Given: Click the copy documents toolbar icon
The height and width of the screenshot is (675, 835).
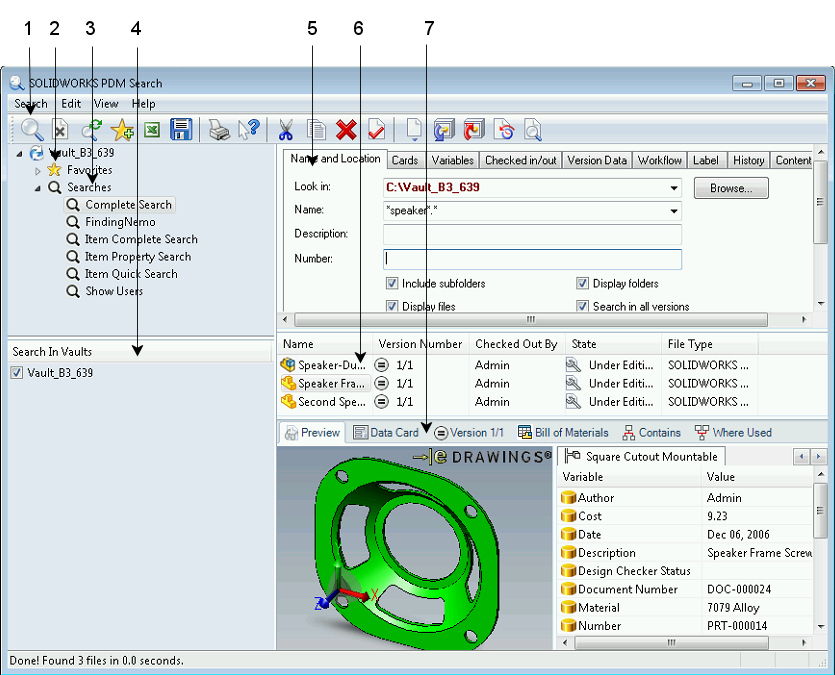Looking at the screenshot, I should [x=316, y=129].
